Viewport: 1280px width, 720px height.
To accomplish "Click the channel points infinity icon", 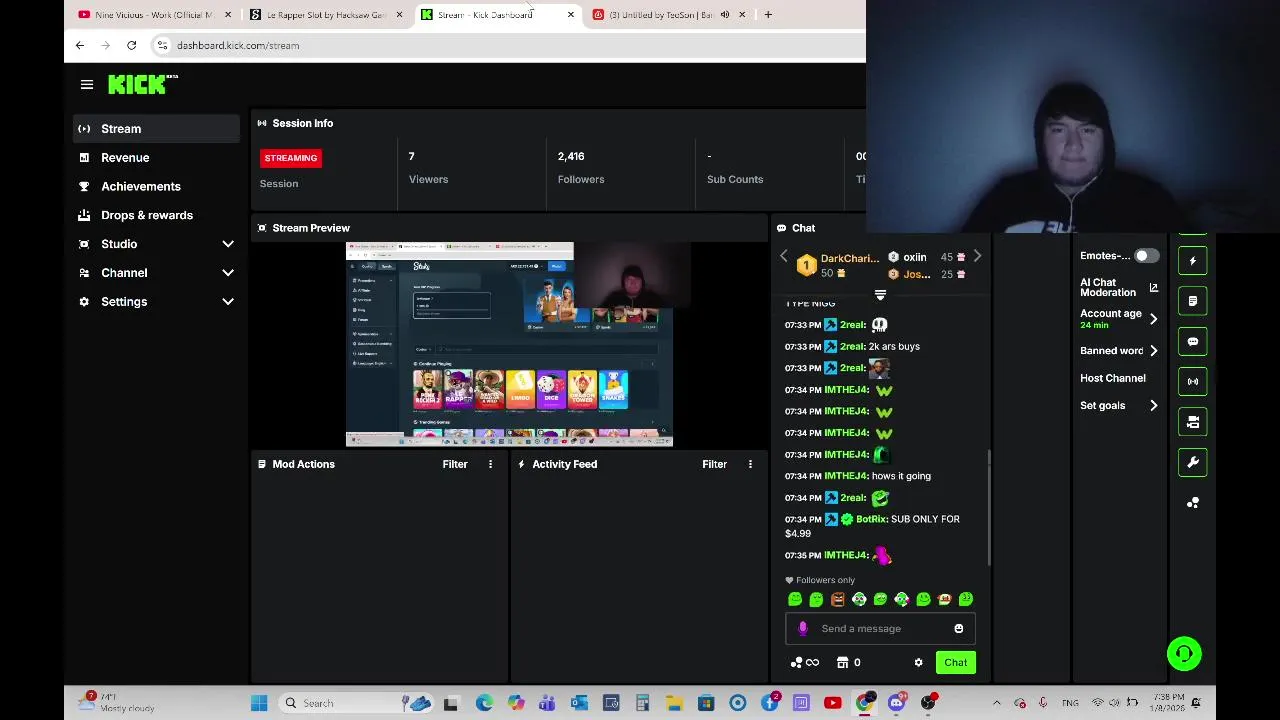I will tap(805, 662).
